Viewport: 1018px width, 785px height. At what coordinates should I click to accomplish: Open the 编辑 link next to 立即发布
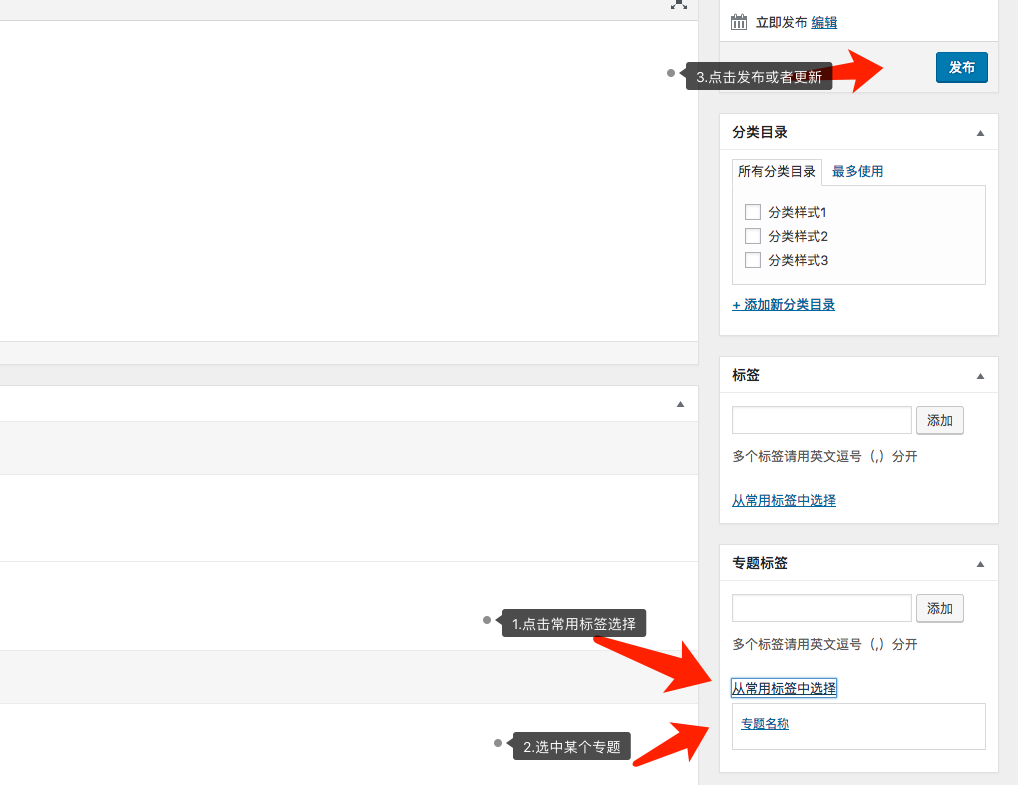824,23
